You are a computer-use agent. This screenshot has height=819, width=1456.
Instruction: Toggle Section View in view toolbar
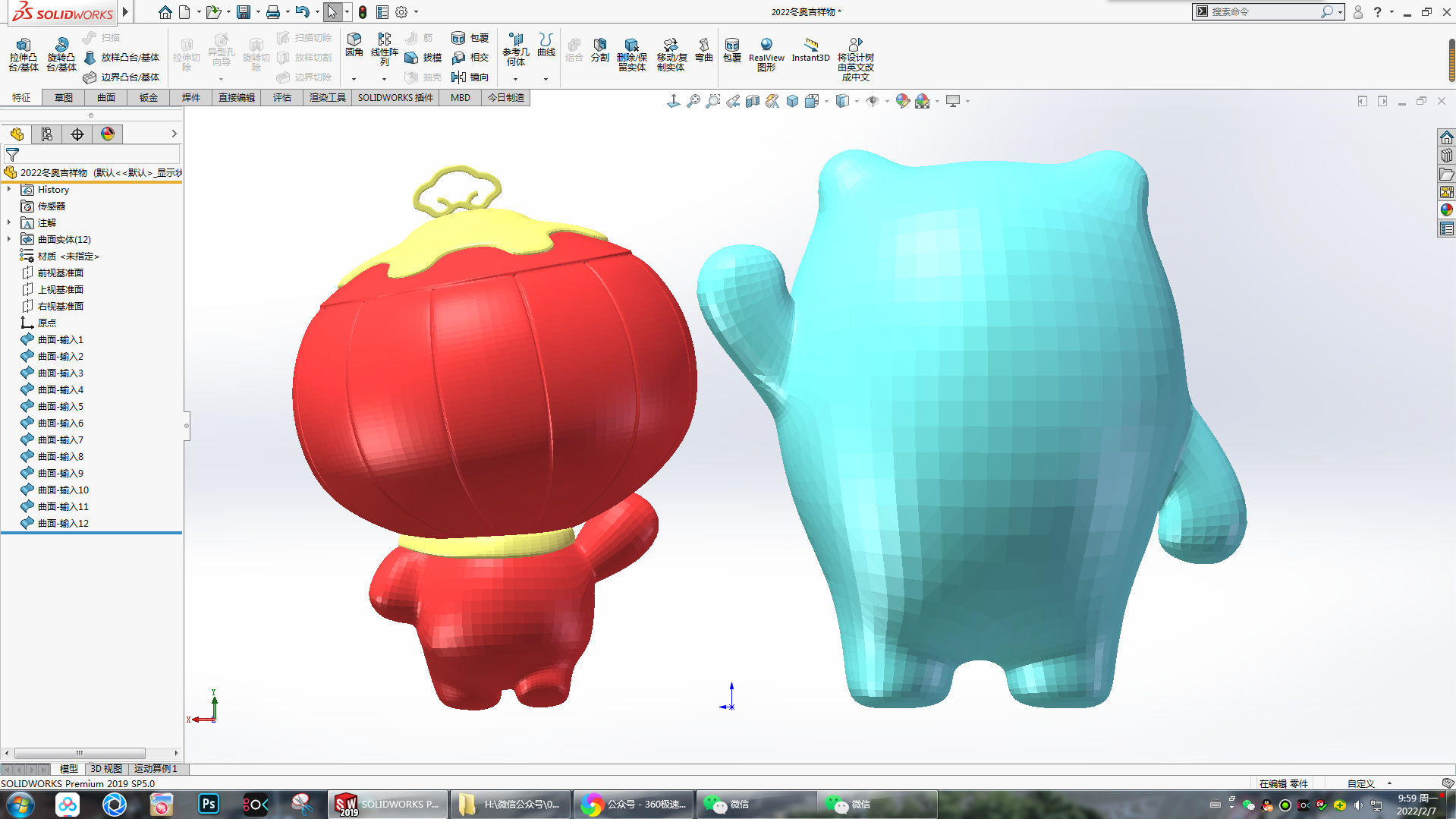tap(753, 101)
